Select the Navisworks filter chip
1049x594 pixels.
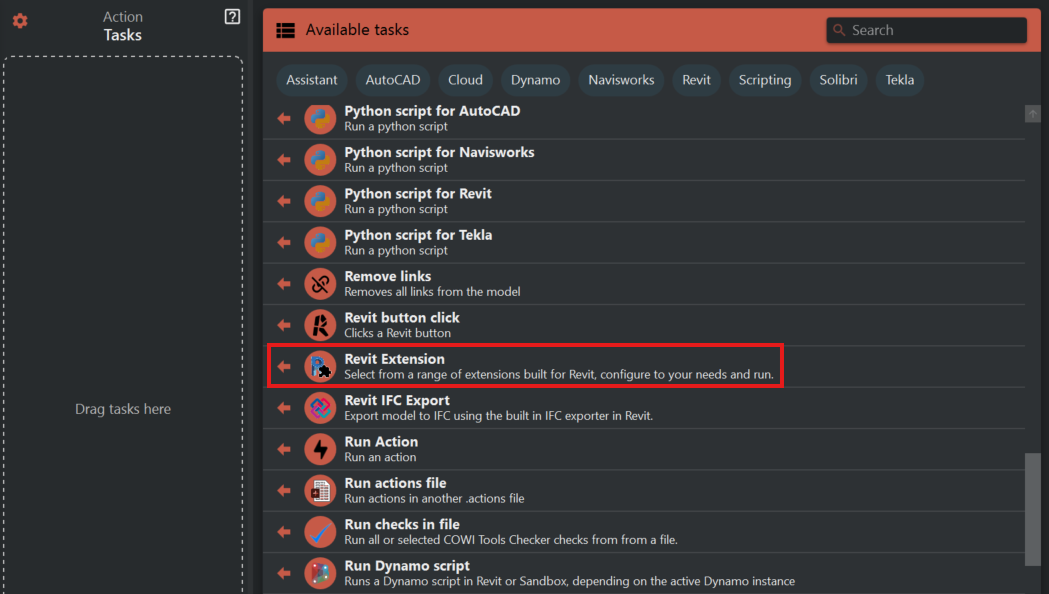click(621, 80)
